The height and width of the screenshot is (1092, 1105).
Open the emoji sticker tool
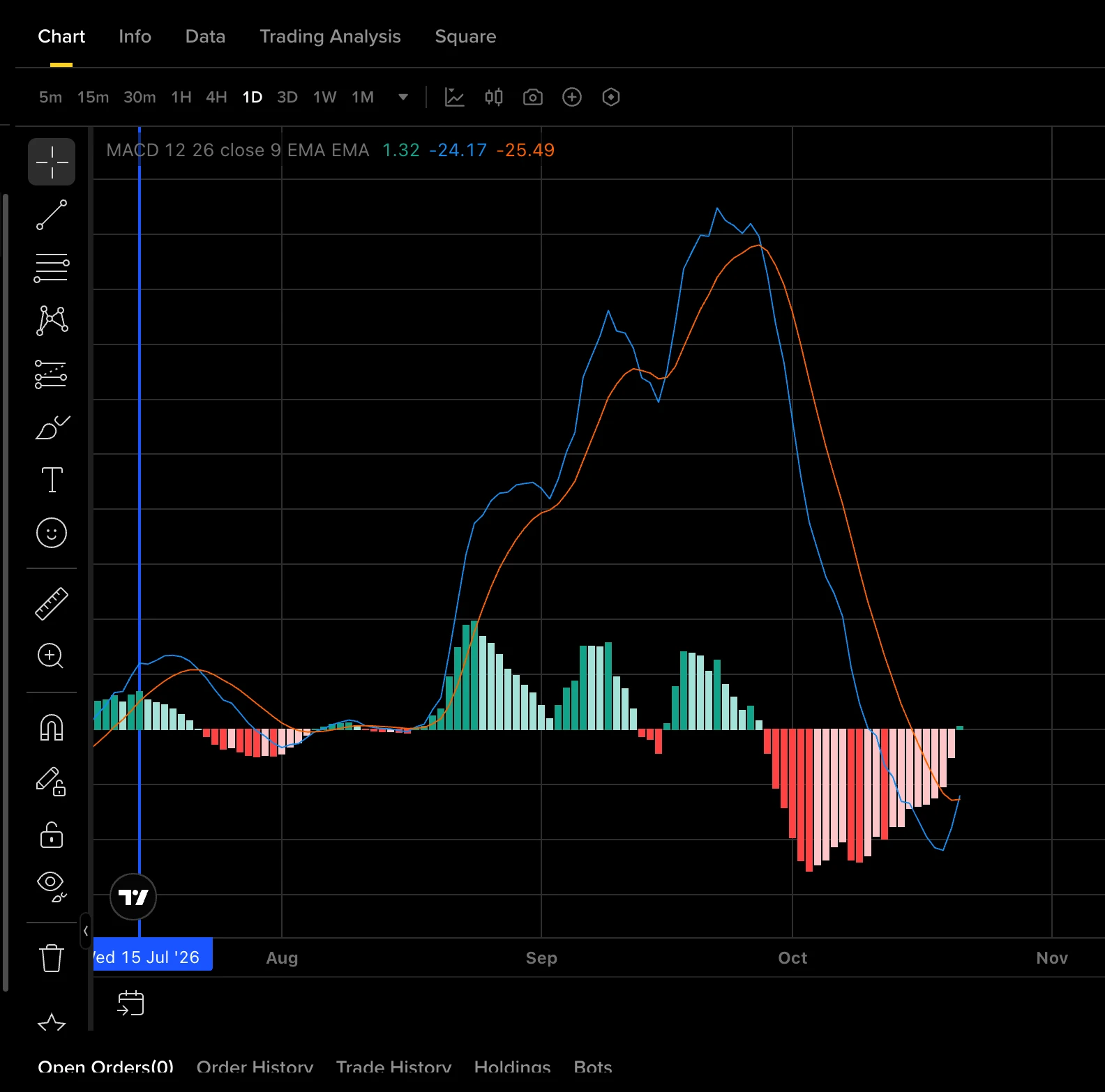point(52,533)
